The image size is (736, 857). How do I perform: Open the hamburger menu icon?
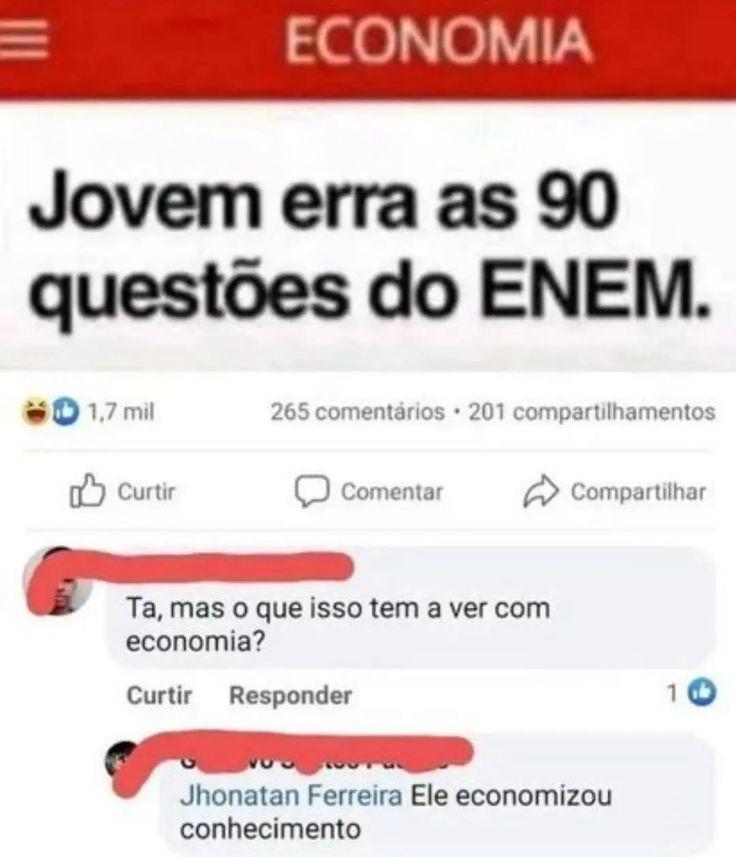(x=25, y=40)
